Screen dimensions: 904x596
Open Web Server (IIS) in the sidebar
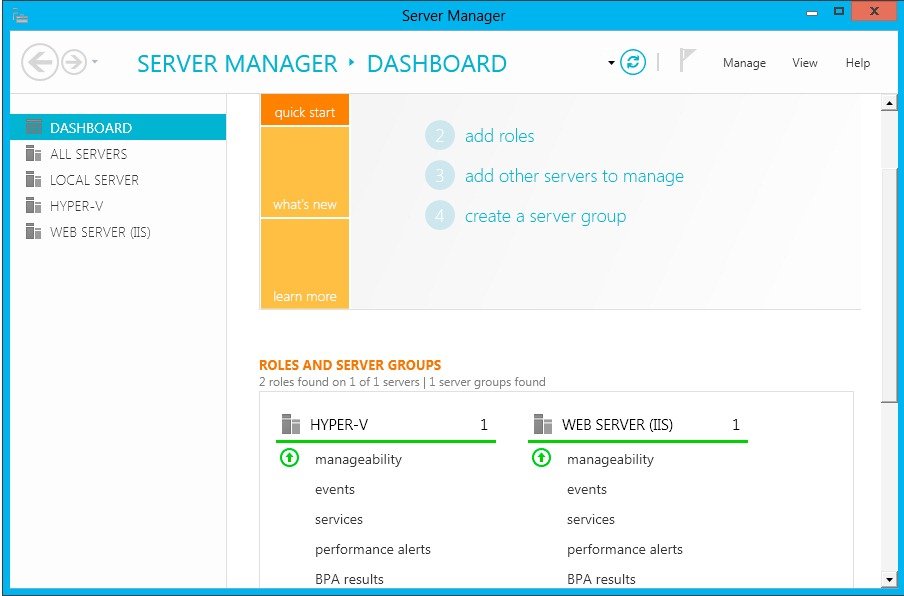tap(118, 232)
